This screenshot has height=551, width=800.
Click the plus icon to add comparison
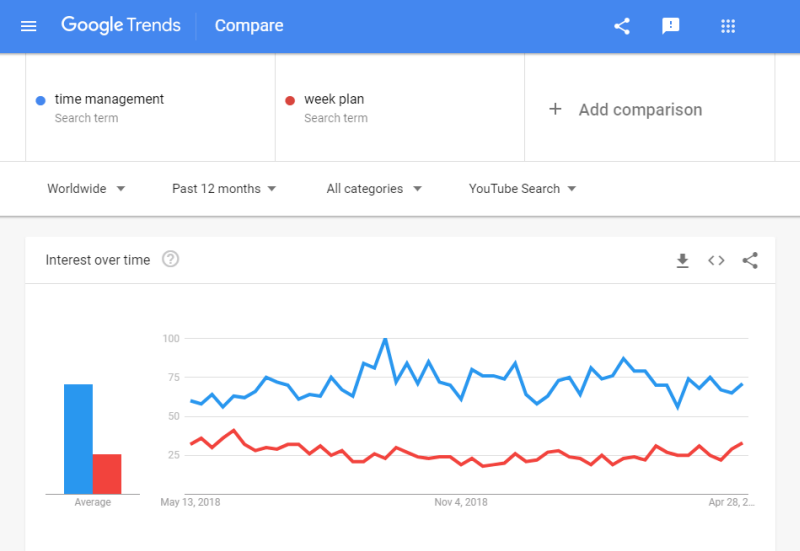coord(555,109)
